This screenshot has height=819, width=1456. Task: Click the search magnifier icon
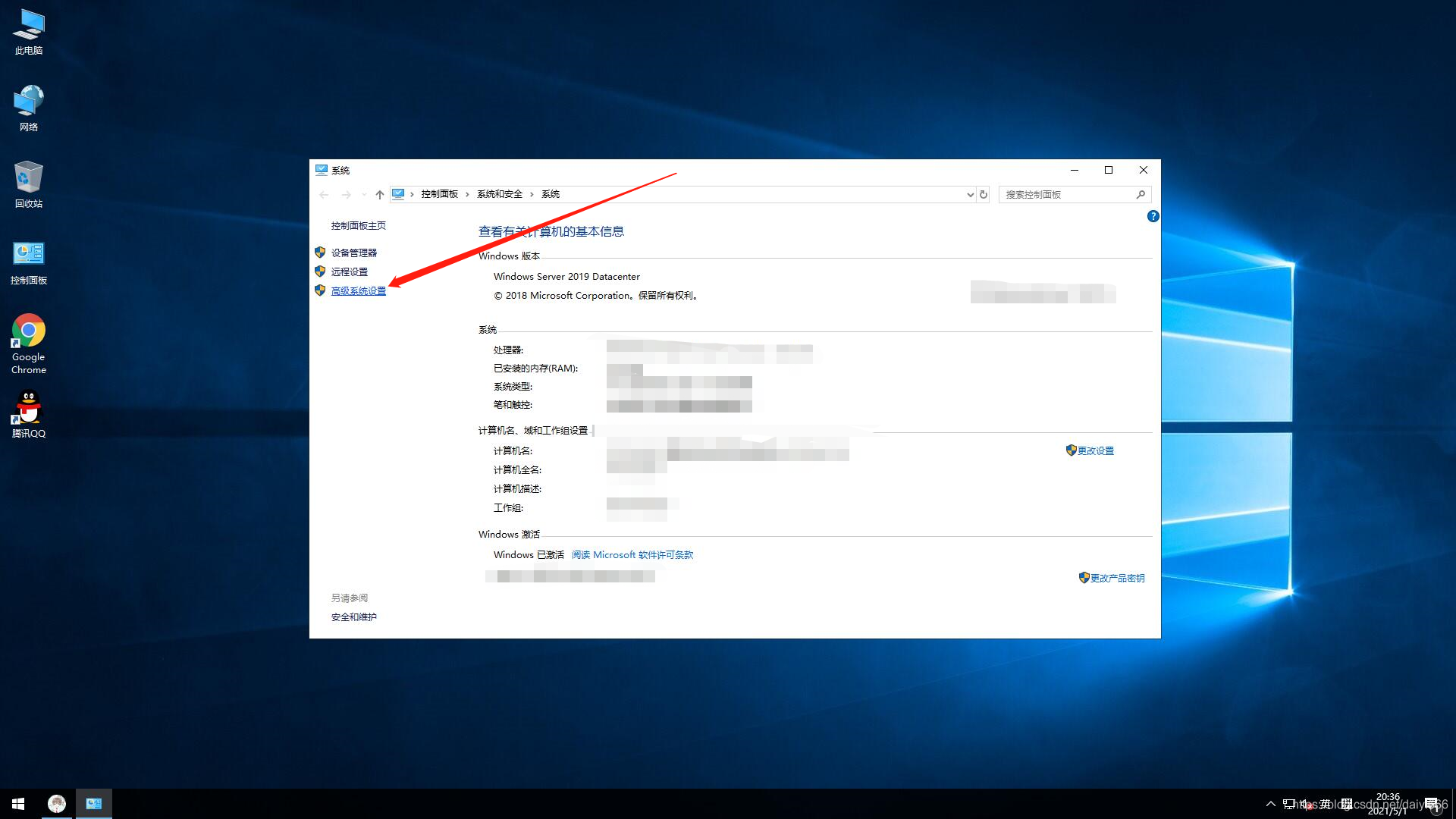tap(1141, 195)
